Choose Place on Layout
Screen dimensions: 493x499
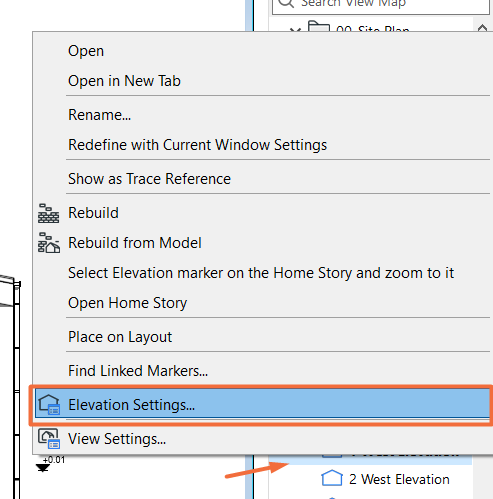point(120,337)
